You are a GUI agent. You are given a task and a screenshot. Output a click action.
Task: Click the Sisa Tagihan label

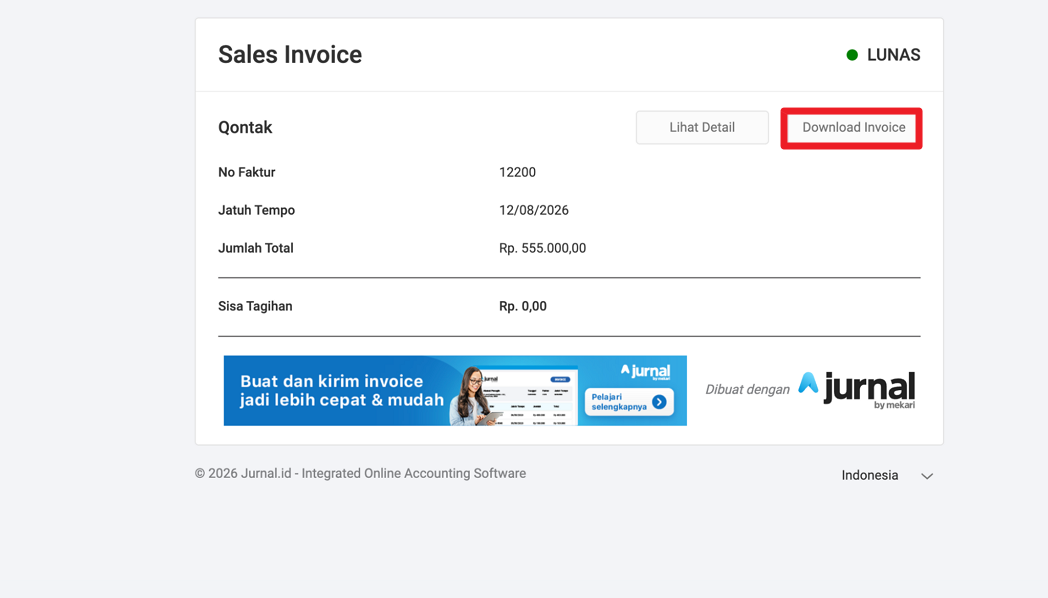(255, 307)
